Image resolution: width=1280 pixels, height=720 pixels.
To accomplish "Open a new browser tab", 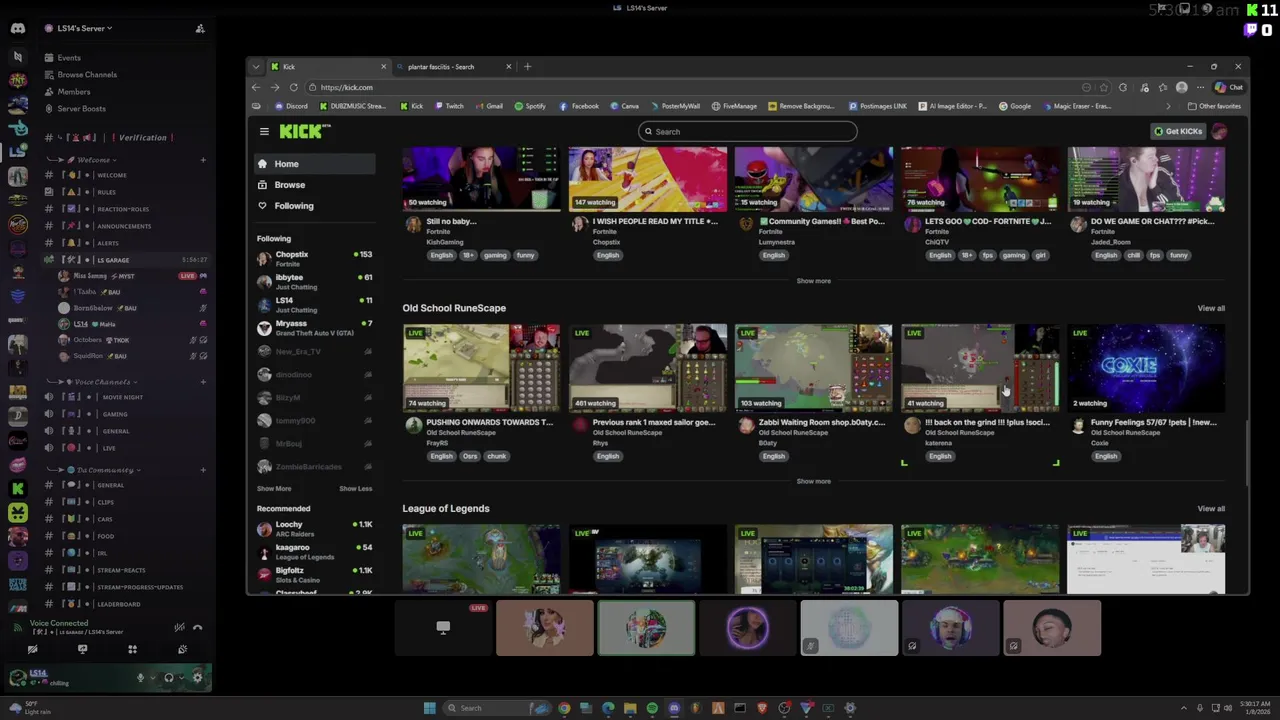I will pyautogui.click(x=528, y=67).
